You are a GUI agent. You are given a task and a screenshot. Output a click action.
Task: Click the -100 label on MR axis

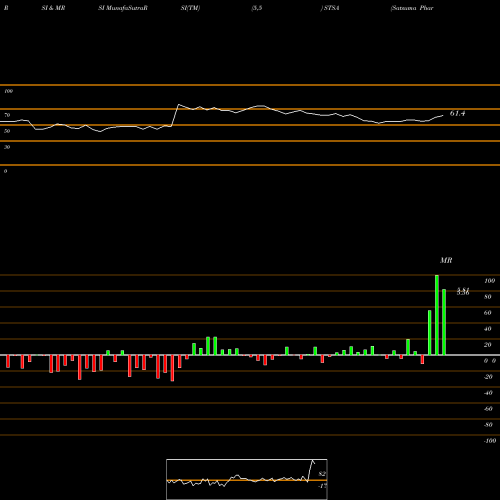[490, 441]
